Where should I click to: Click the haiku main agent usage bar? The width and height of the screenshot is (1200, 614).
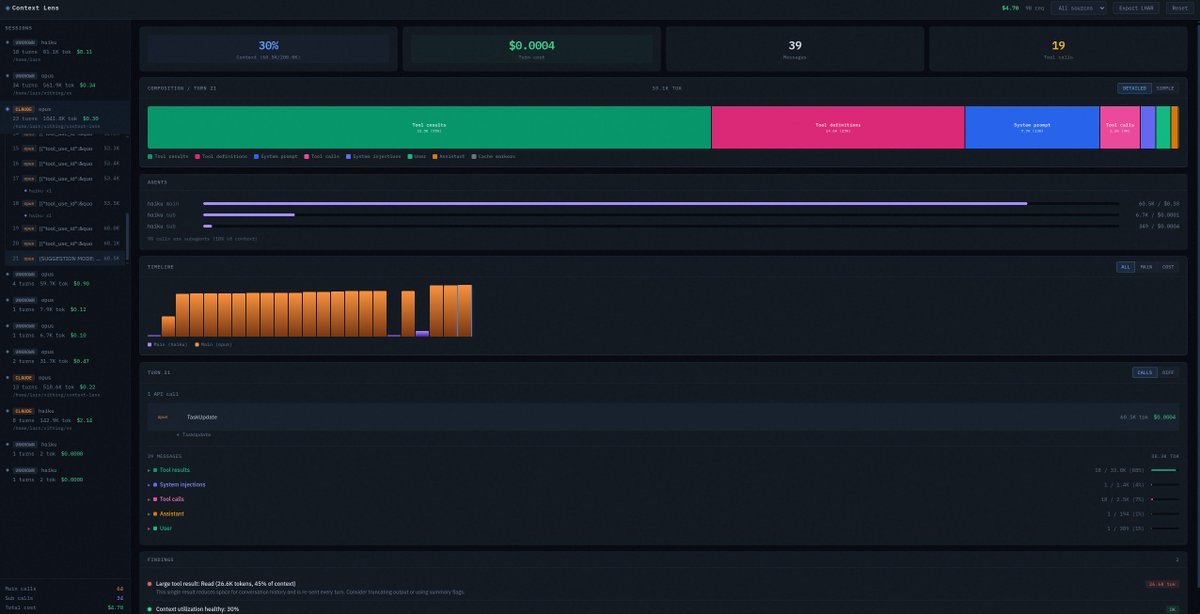tap(613, 201)
